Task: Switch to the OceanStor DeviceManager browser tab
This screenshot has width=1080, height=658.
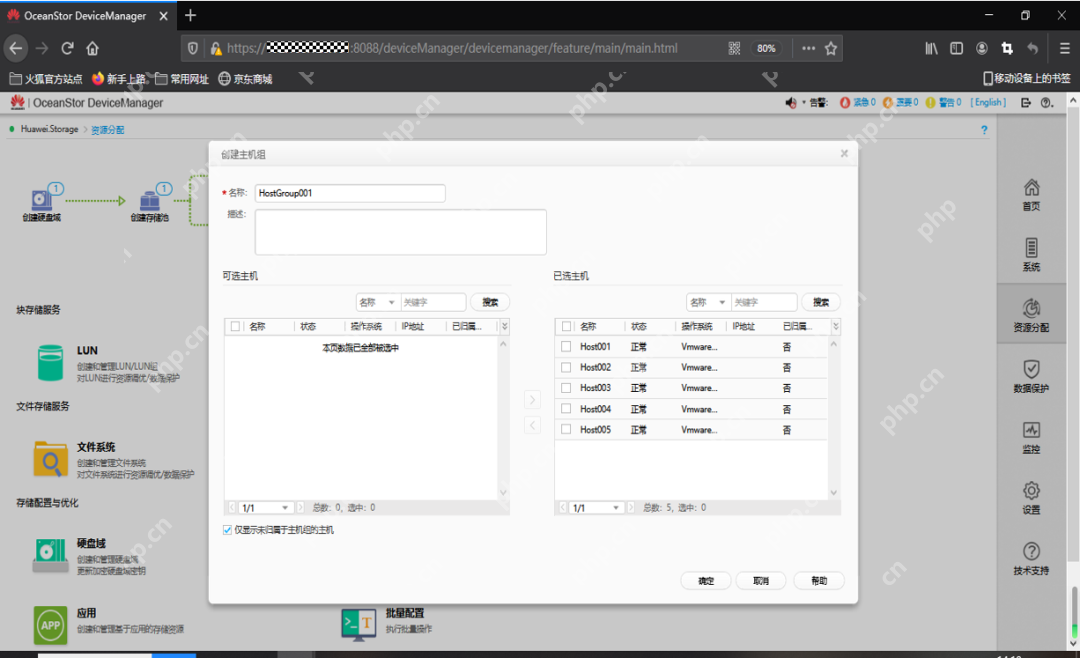Action: pos(85,15)
